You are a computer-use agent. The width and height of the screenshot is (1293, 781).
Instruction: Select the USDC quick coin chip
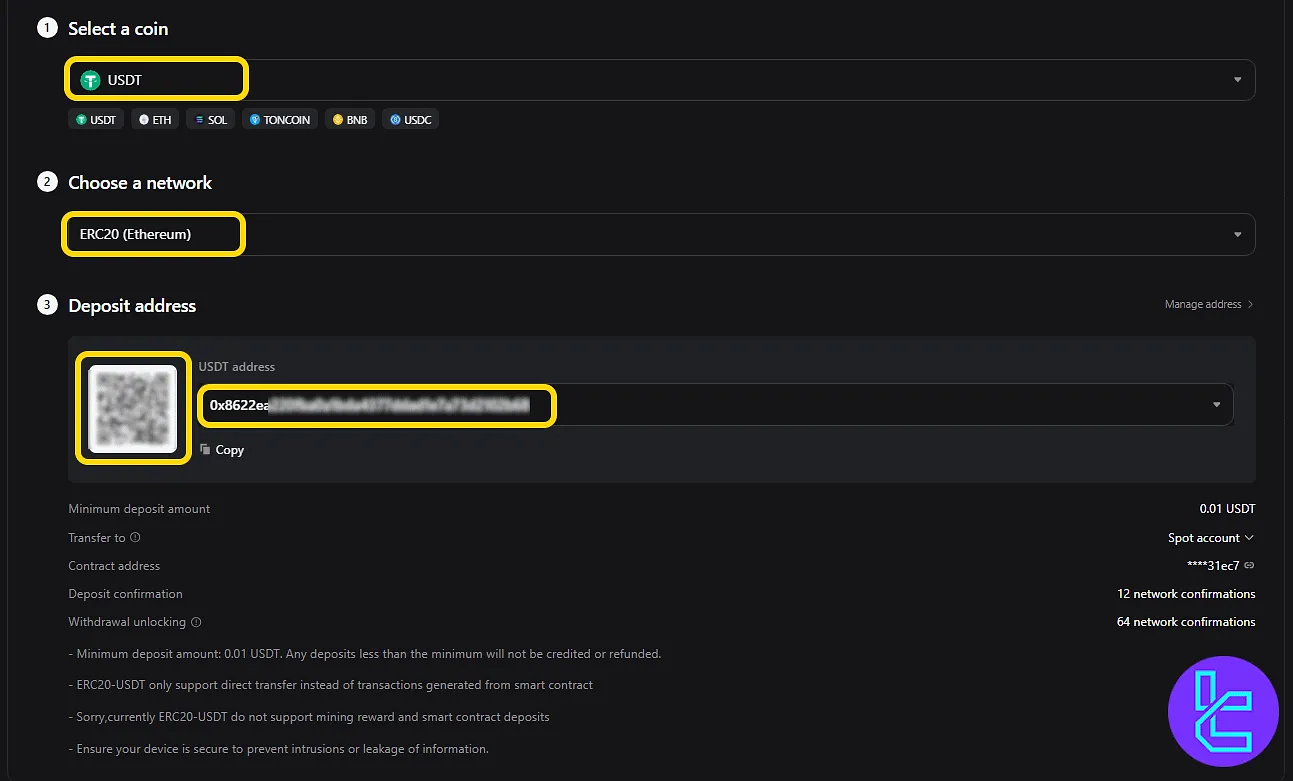coord(410,120)
